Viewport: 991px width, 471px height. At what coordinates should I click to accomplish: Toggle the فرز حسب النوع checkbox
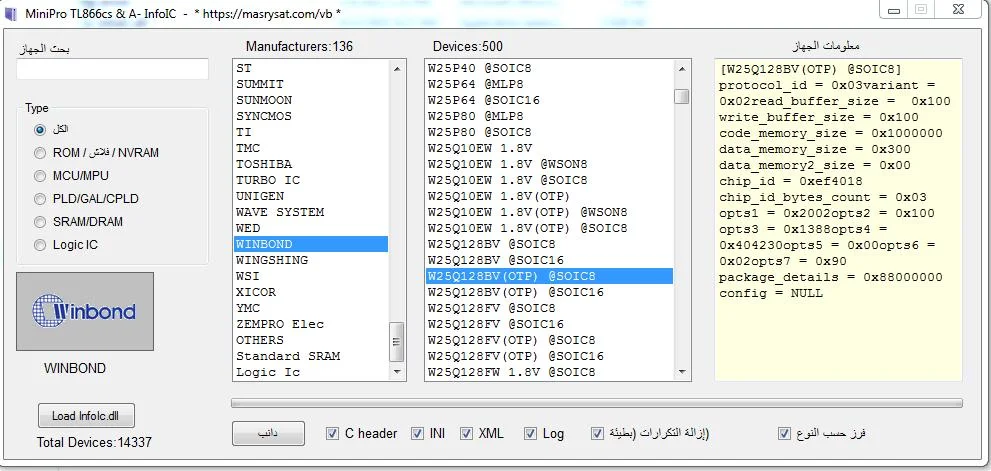[x=784, y=434]
